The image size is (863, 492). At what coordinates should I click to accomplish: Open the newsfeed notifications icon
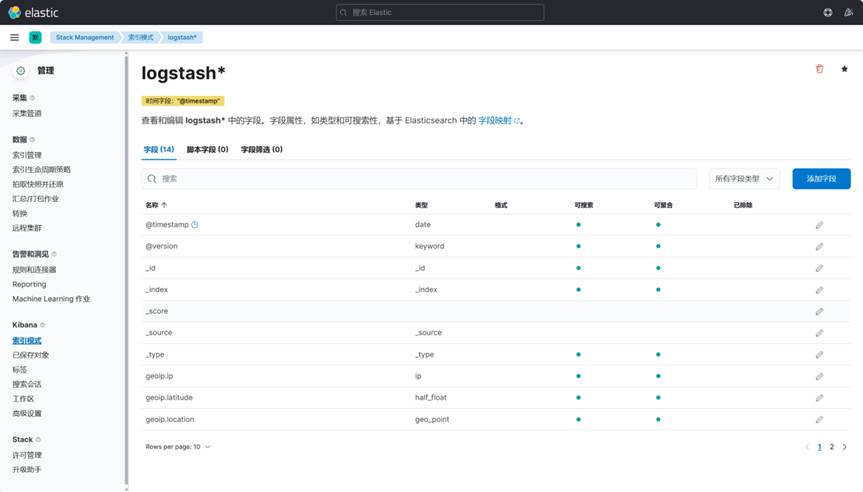pyautogui.click(x=848, y=12)
